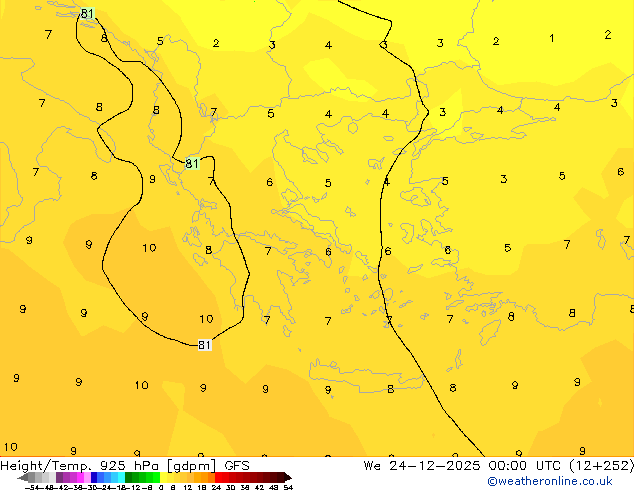
Task: Click the temperature value 1 on the map
Action: coord(552,38)
